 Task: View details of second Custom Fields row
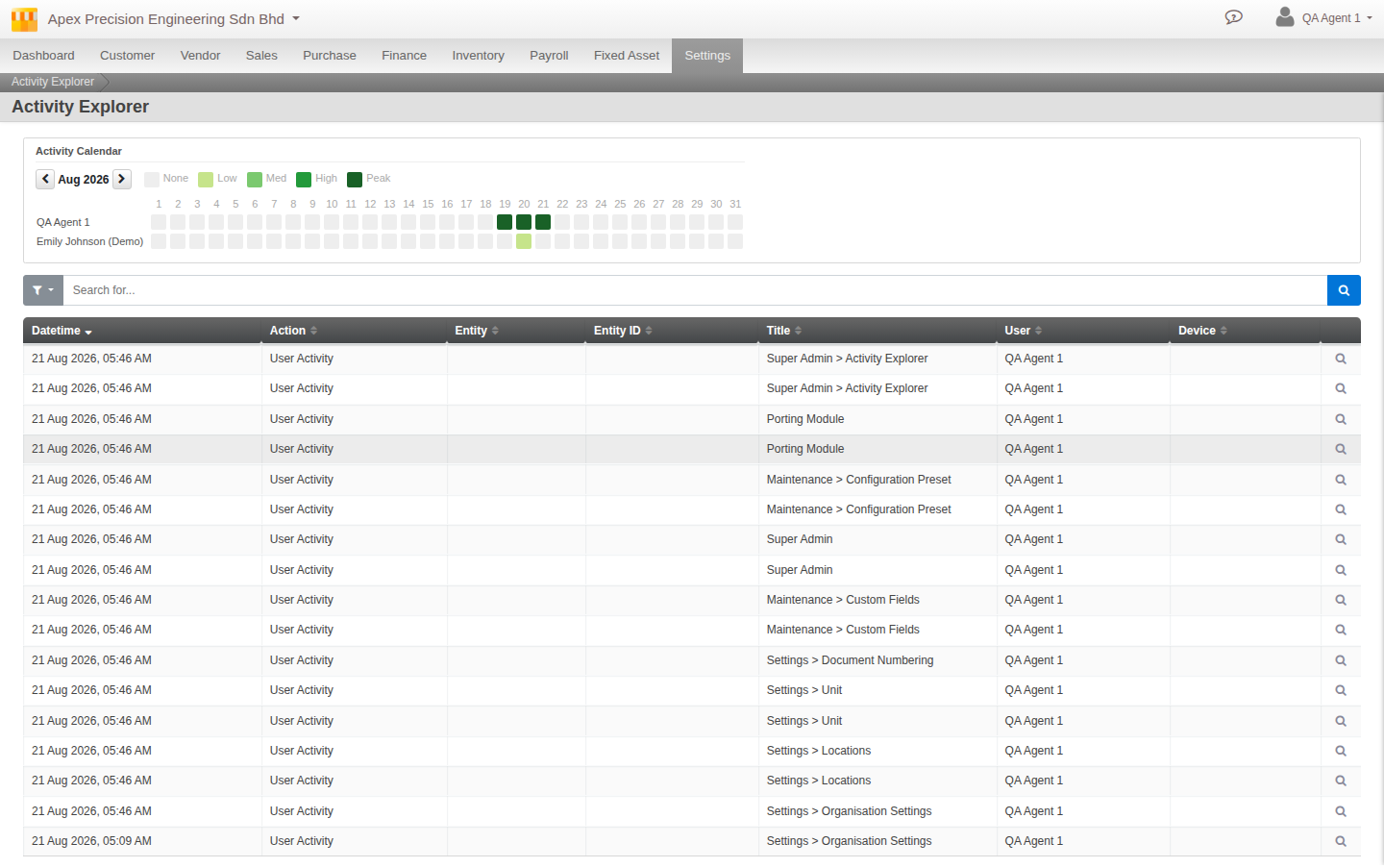[1341, 630]
